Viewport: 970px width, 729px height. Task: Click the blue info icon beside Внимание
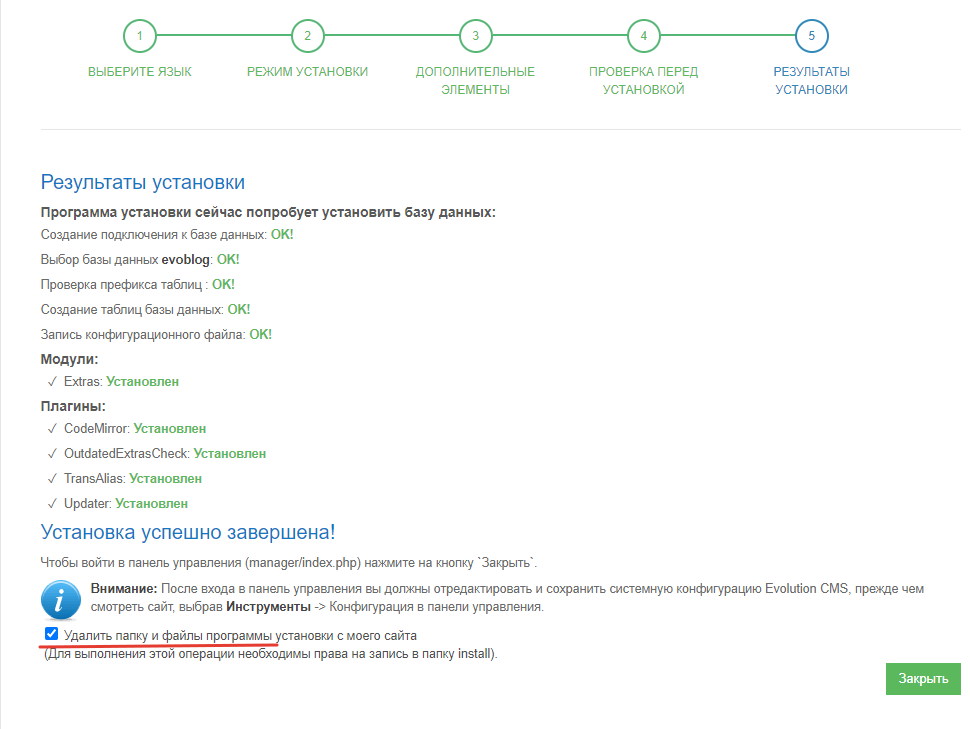point(61,600)
